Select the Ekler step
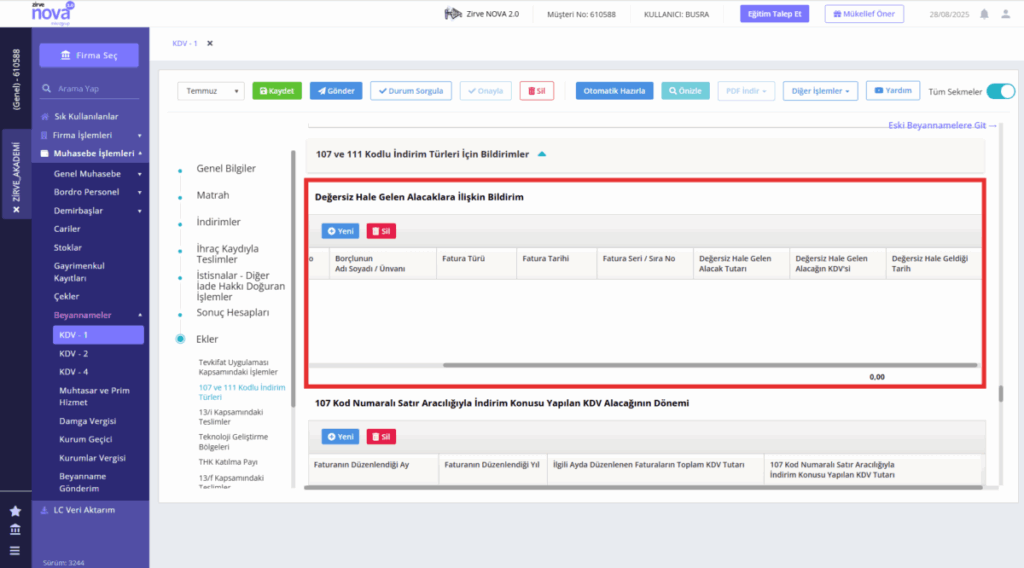The height and width of the screenshot is (568, 1024). click(207, 339)
